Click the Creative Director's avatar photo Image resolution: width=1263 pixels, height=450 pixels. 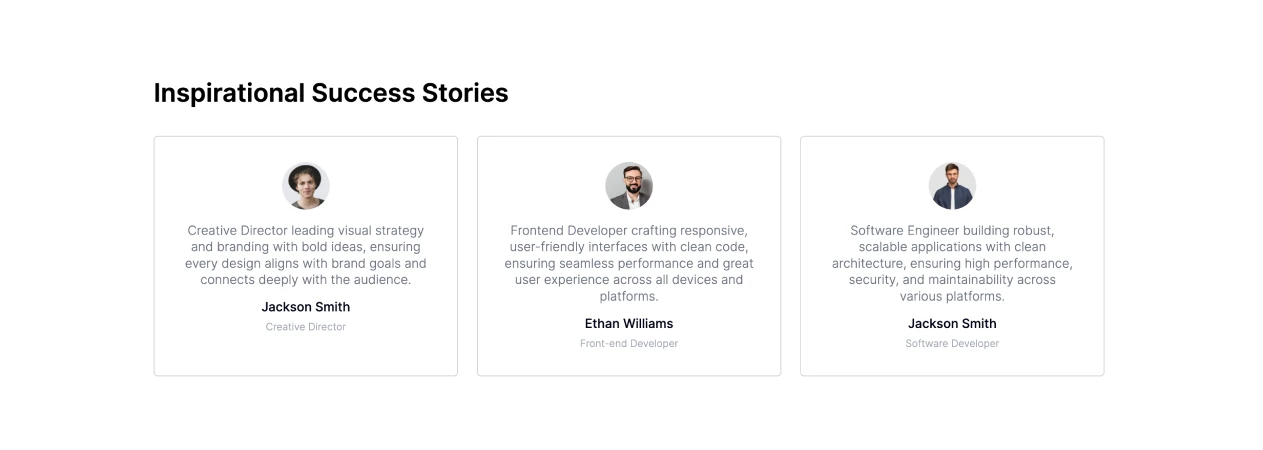coord(305,186)
